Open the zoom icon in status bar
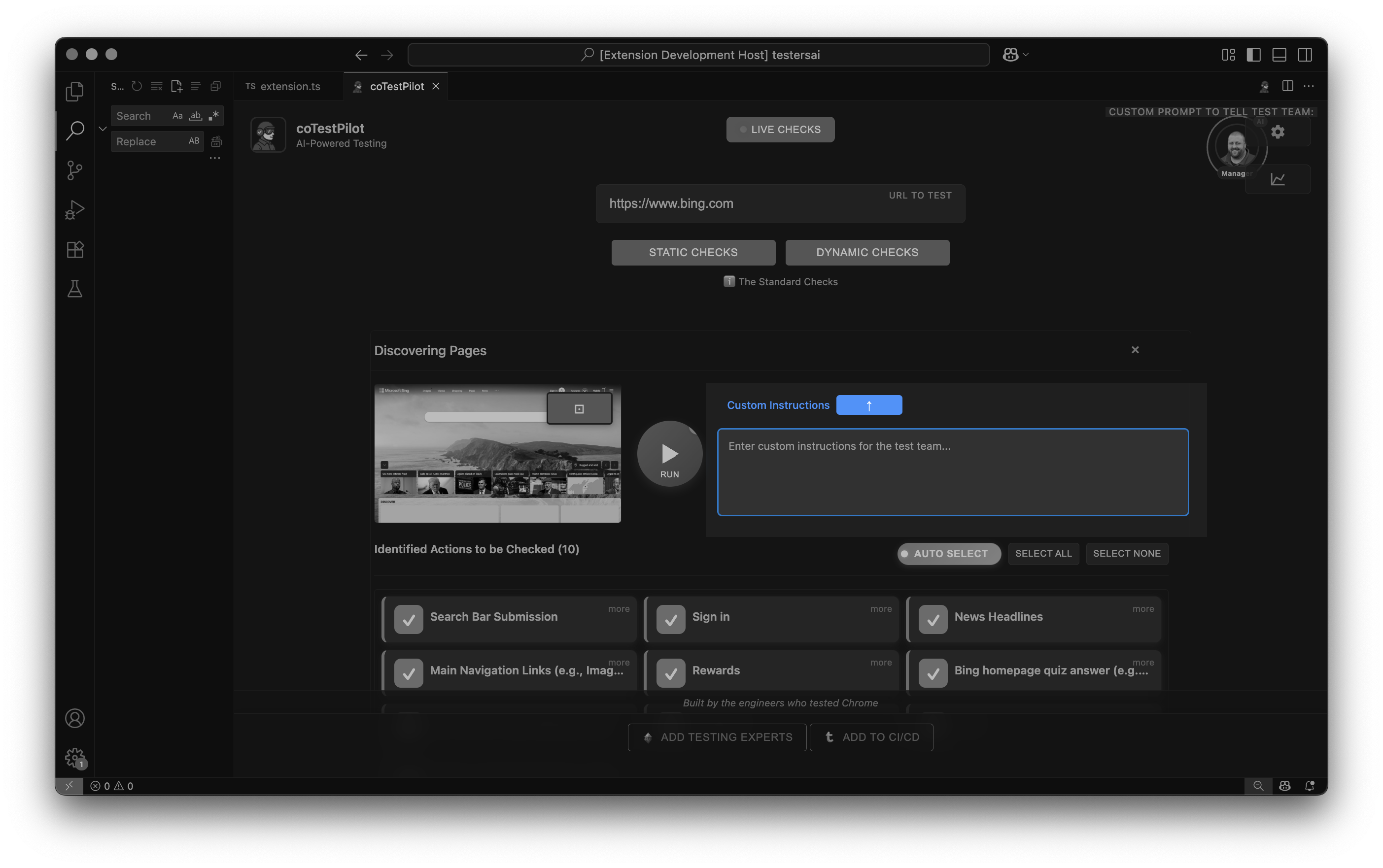 pyautogui.click(x=1258, y=786)
